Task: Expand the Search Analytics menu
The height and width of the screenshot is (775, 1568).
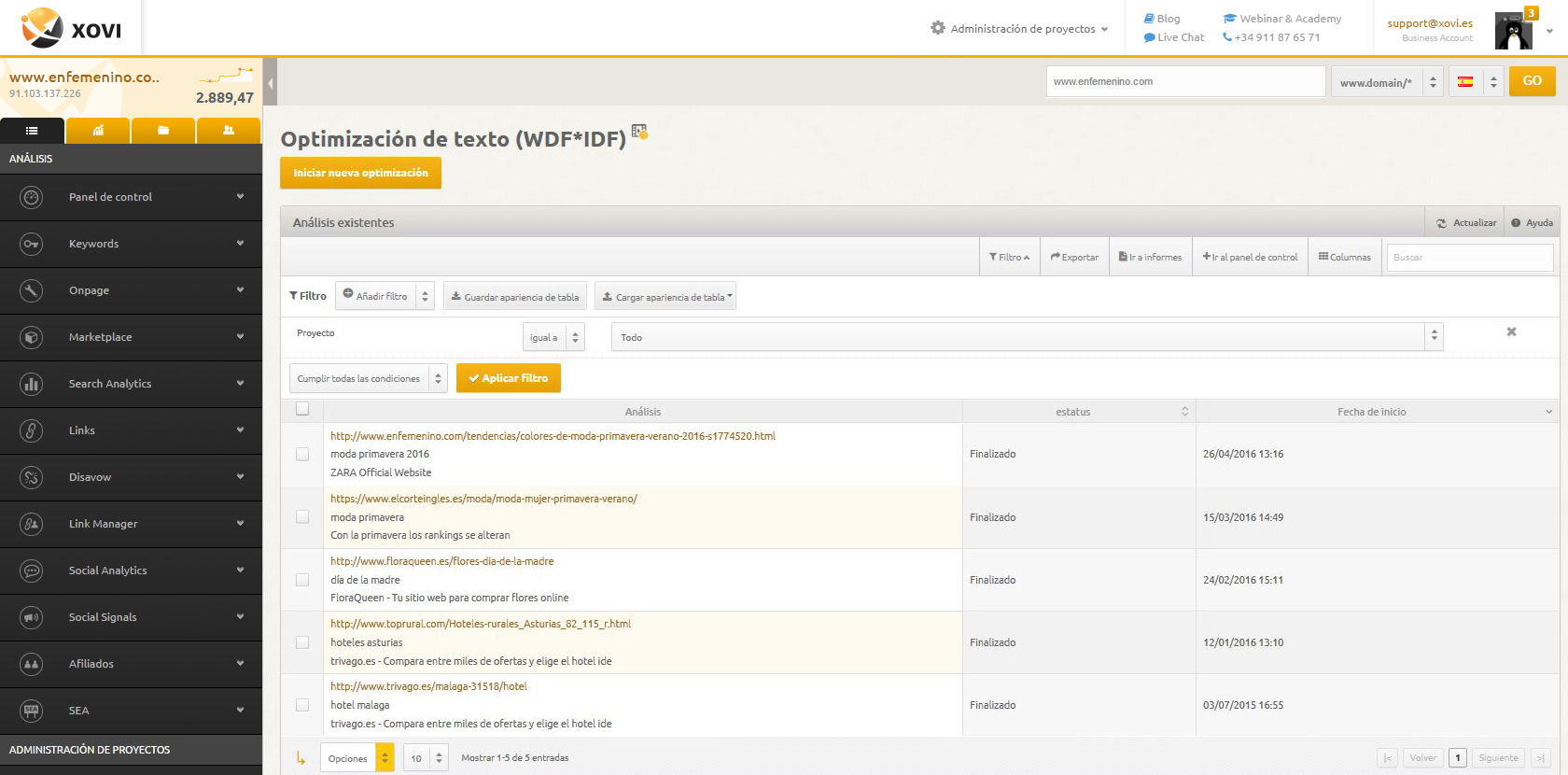Action: [x=240, y=383]
